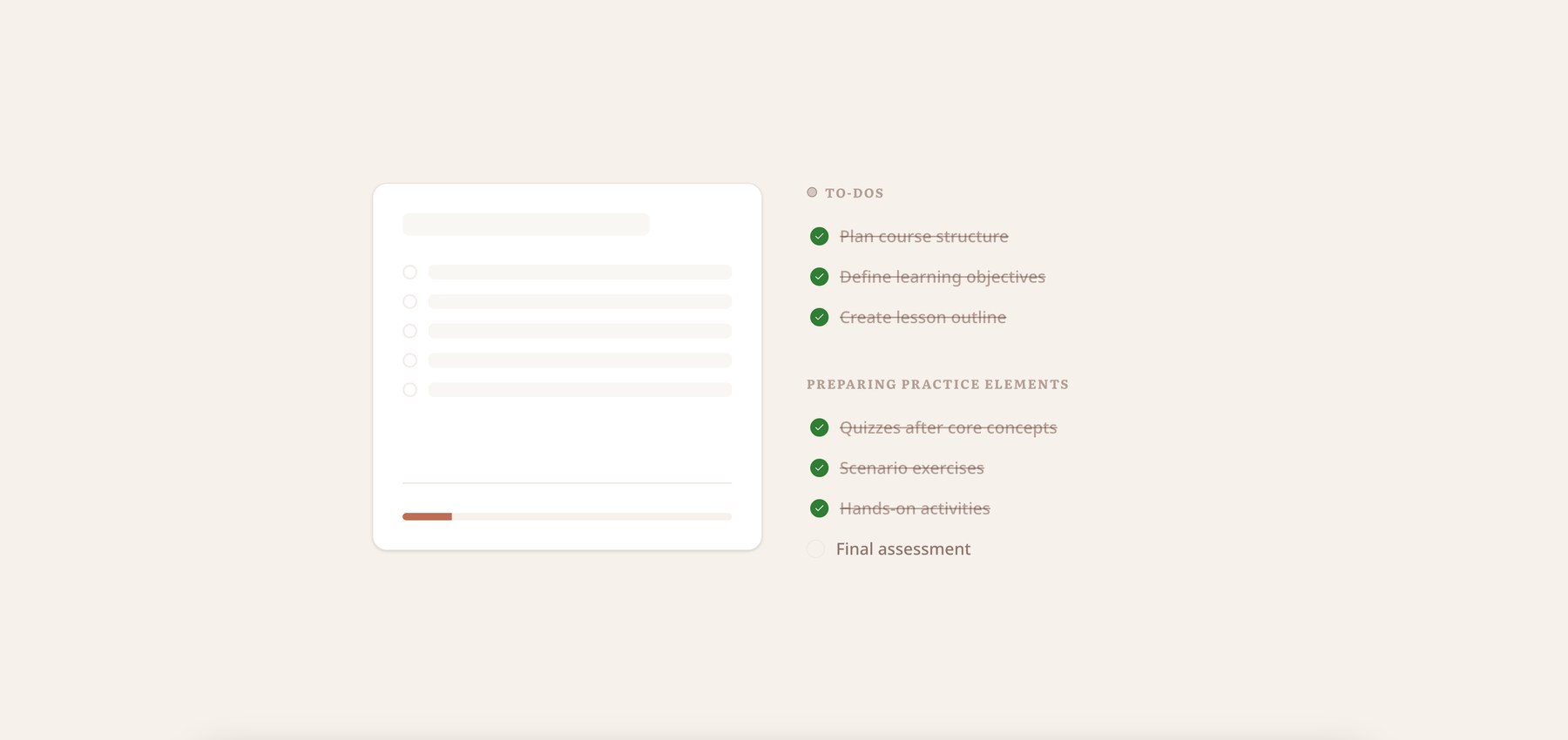Viewport: 1568px width, 740px height.
Task: Uncheck the Scenario exercises checkmark
Action: point(819,468)
